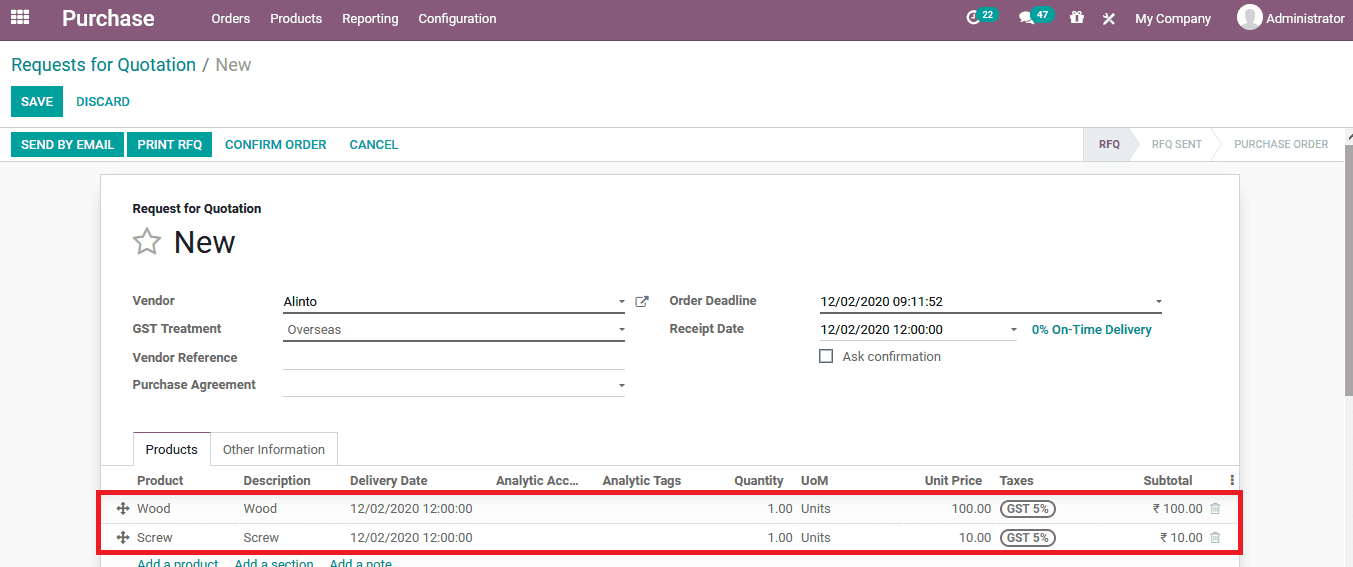Expand the Purchase Agreement dropdown
This screenshot has height=567, width=1353.
pyautogui.click(x=621, y=386)
